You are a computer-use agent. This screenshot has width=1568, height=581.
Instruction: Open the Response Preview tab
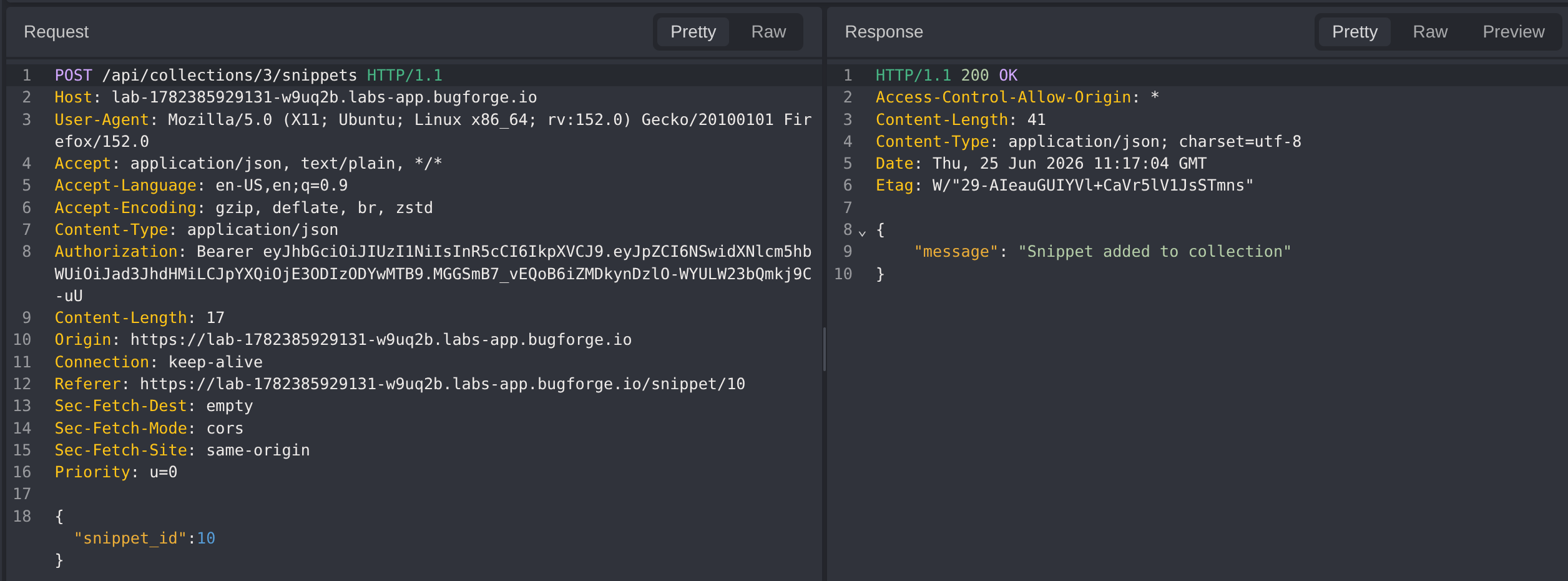(x=1514, y=32)
